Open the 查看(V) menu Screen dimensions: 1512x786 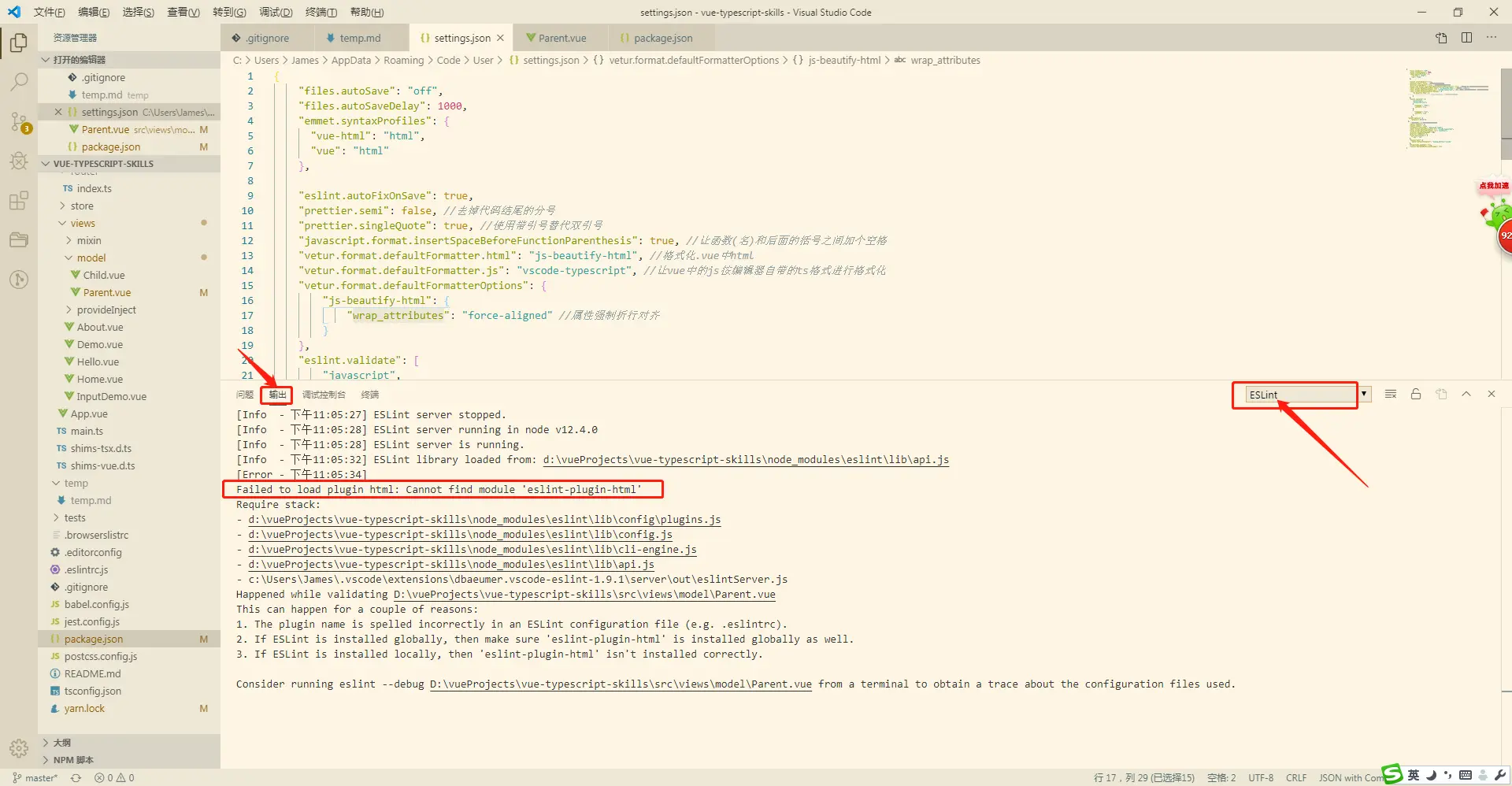pyautogui.click(x=183, y=12)
